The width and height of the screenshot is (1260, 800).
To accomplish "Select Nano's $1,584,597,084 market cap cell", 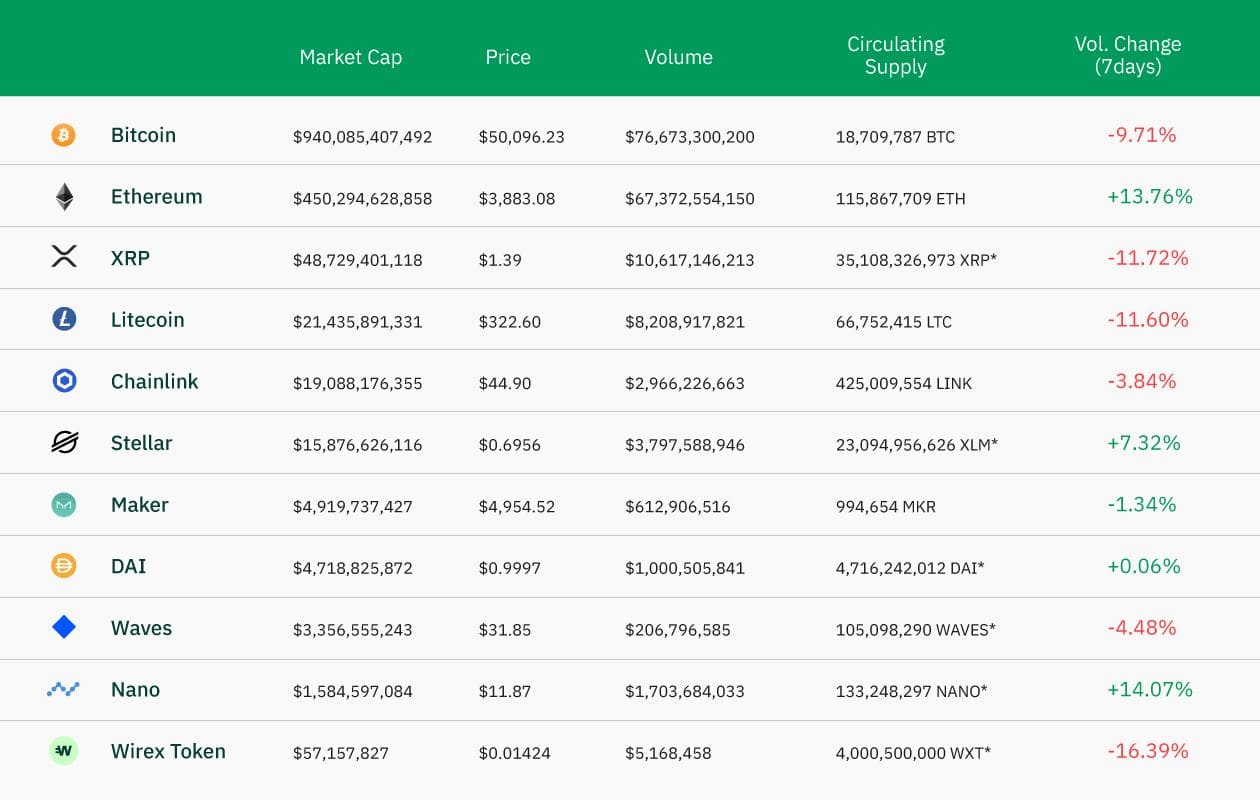I will click(x=353, y=691).
